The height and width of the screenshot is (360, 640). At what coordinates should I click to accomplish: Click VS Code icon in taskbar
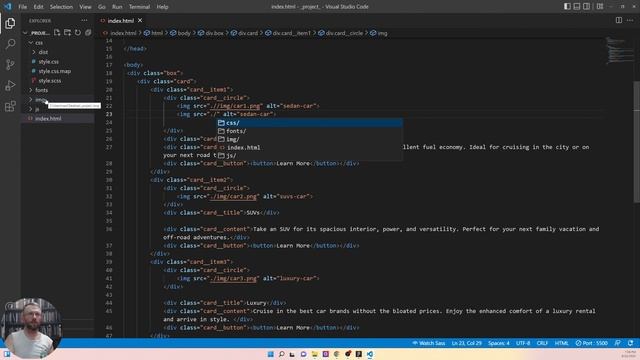click(369, 354)
